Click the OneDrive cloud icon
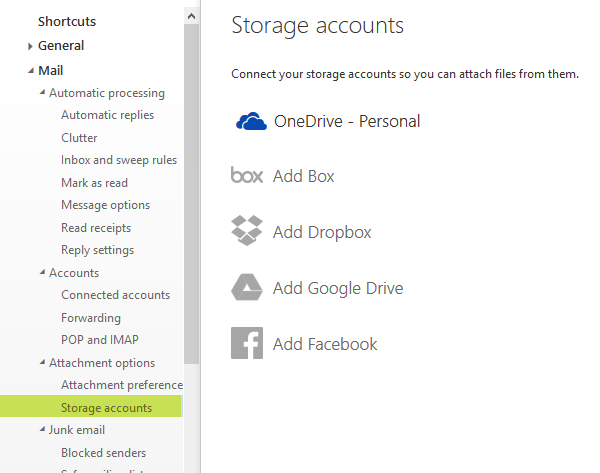The width and height of the screenshot is (600, 473). point(251,121)
